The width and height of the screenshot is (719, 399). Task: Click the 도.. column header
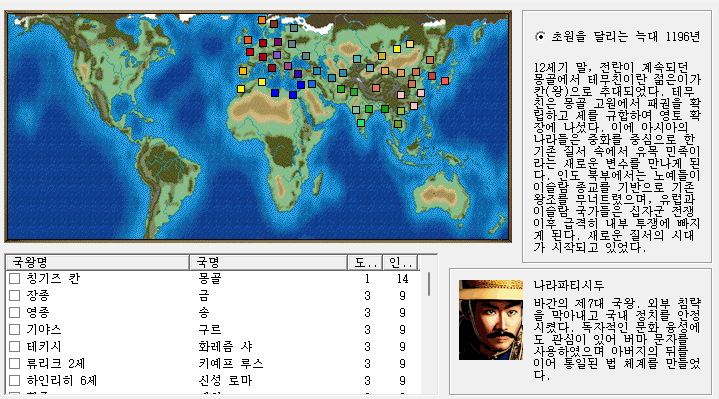pyautogui.click(x=365, y=262)
